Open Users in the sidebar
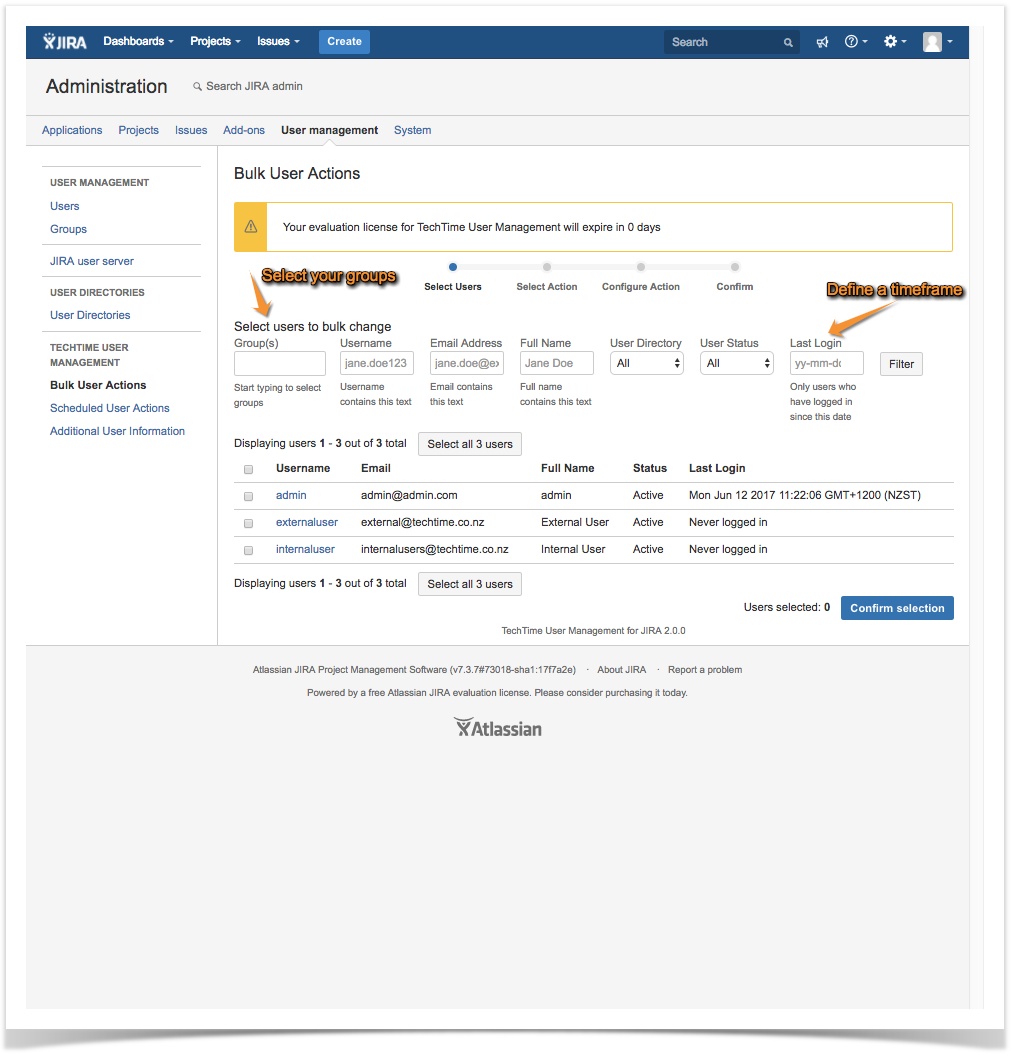Viewport: 1018px width, 1058px height. pyautogui.click(x=65, y=207)
